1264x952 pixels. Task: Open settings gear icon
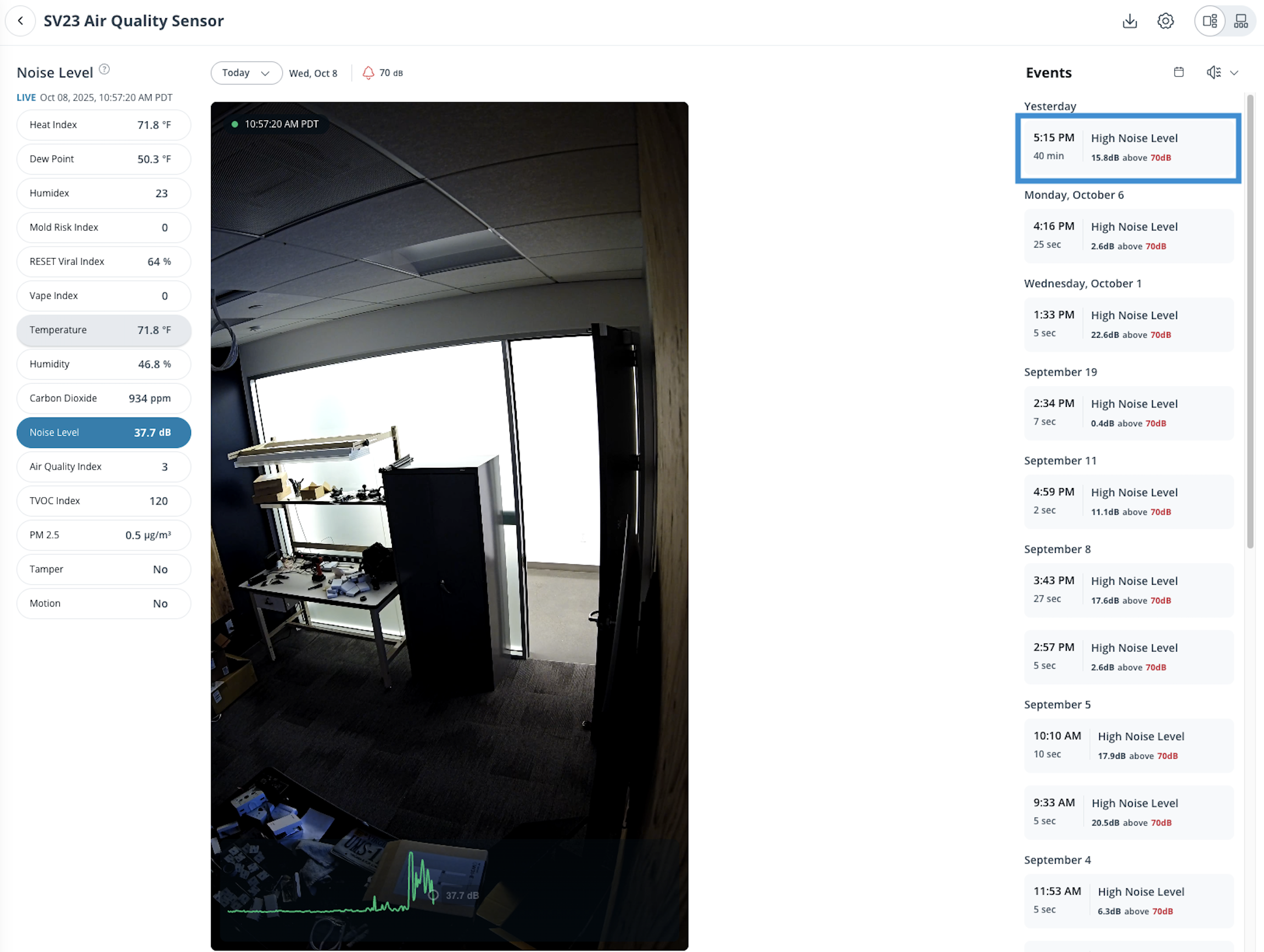click(1165, 21)
